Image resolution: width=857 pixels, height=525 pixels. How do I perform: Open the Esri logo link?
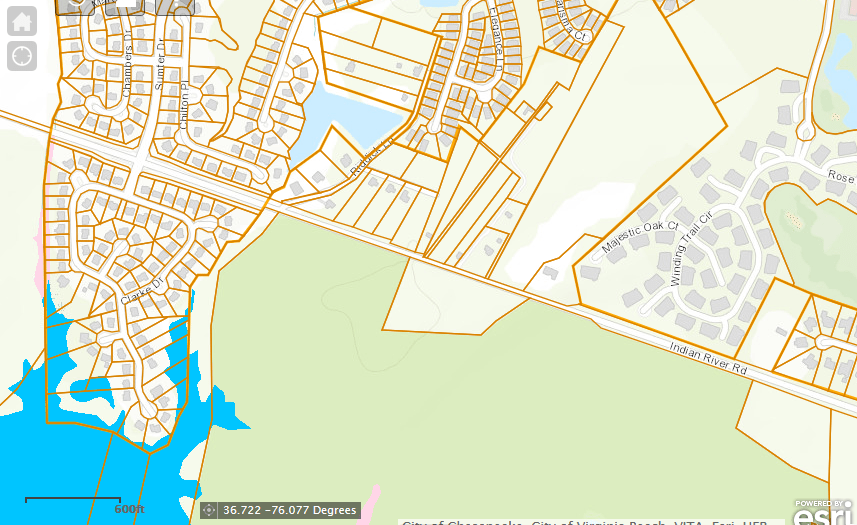pos(824,512)
